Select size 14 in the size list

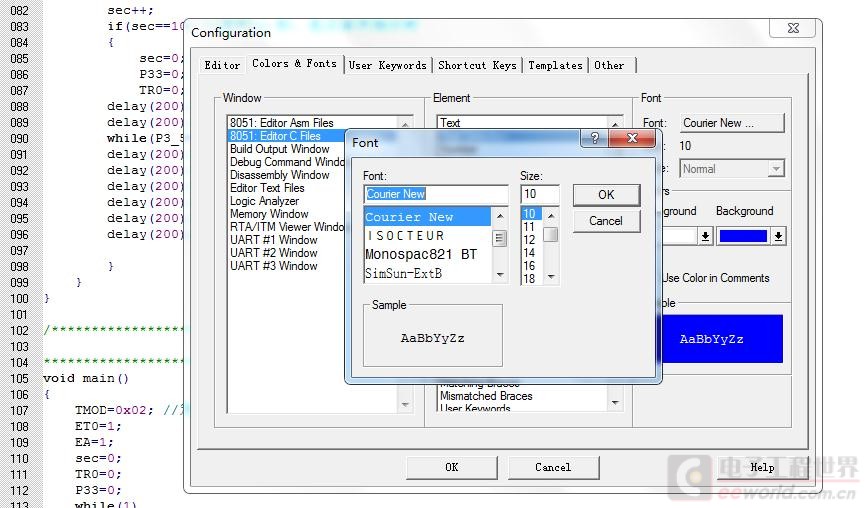coord(531,253)
